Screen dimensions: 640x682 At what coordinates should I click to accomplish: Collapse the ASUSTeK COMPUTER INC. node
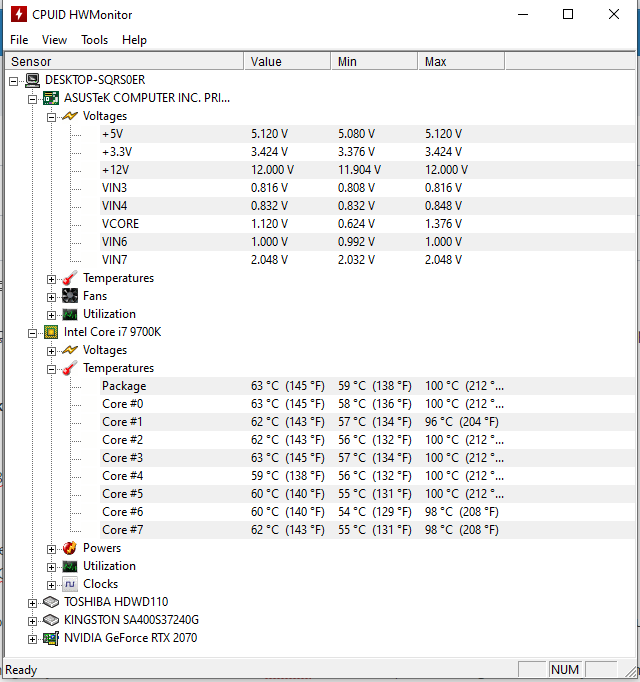pos(32,100)
